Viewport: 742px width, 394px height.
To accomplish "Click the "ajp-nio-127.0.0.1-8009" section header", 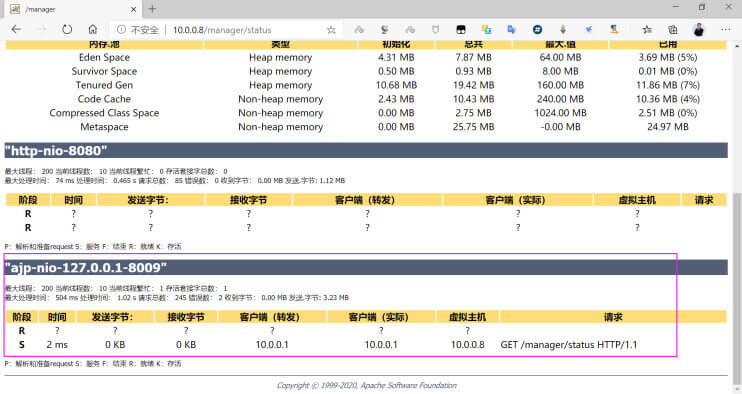I will click(366, 267).
